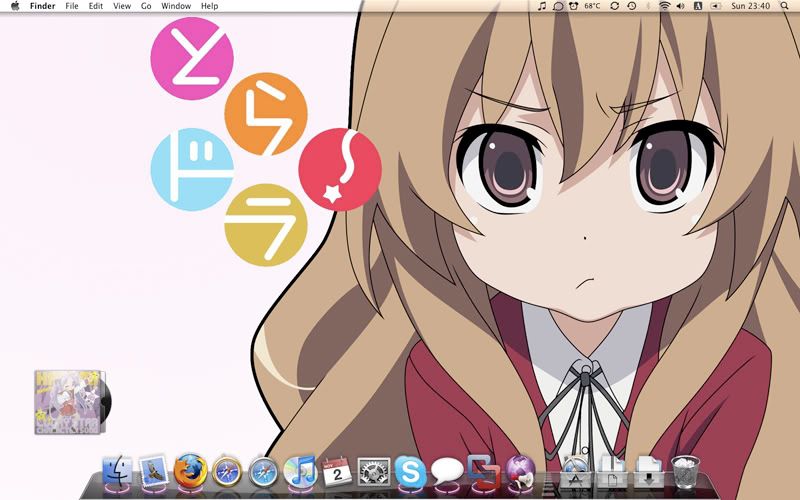The height and width of the screenshot is (500, 800).
Task: Click the 68°C temperature readout
Action: click(x=592, y=6)
